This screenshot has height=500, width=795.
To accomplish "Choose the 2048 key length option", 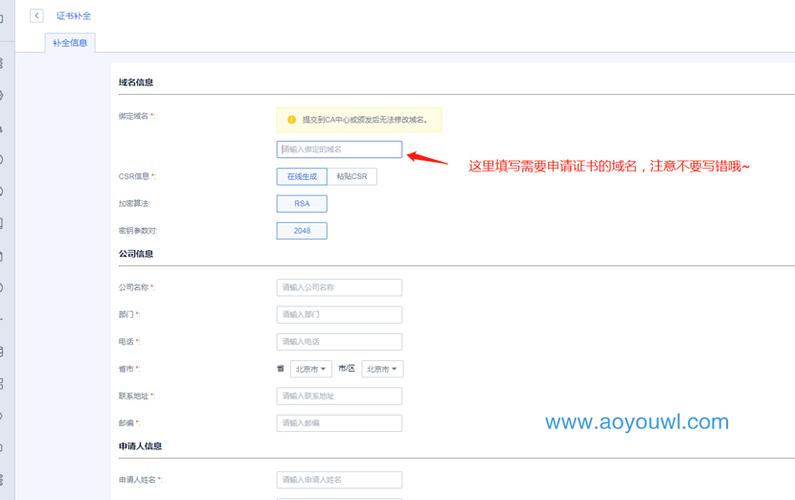I will [x=302, y=231].
